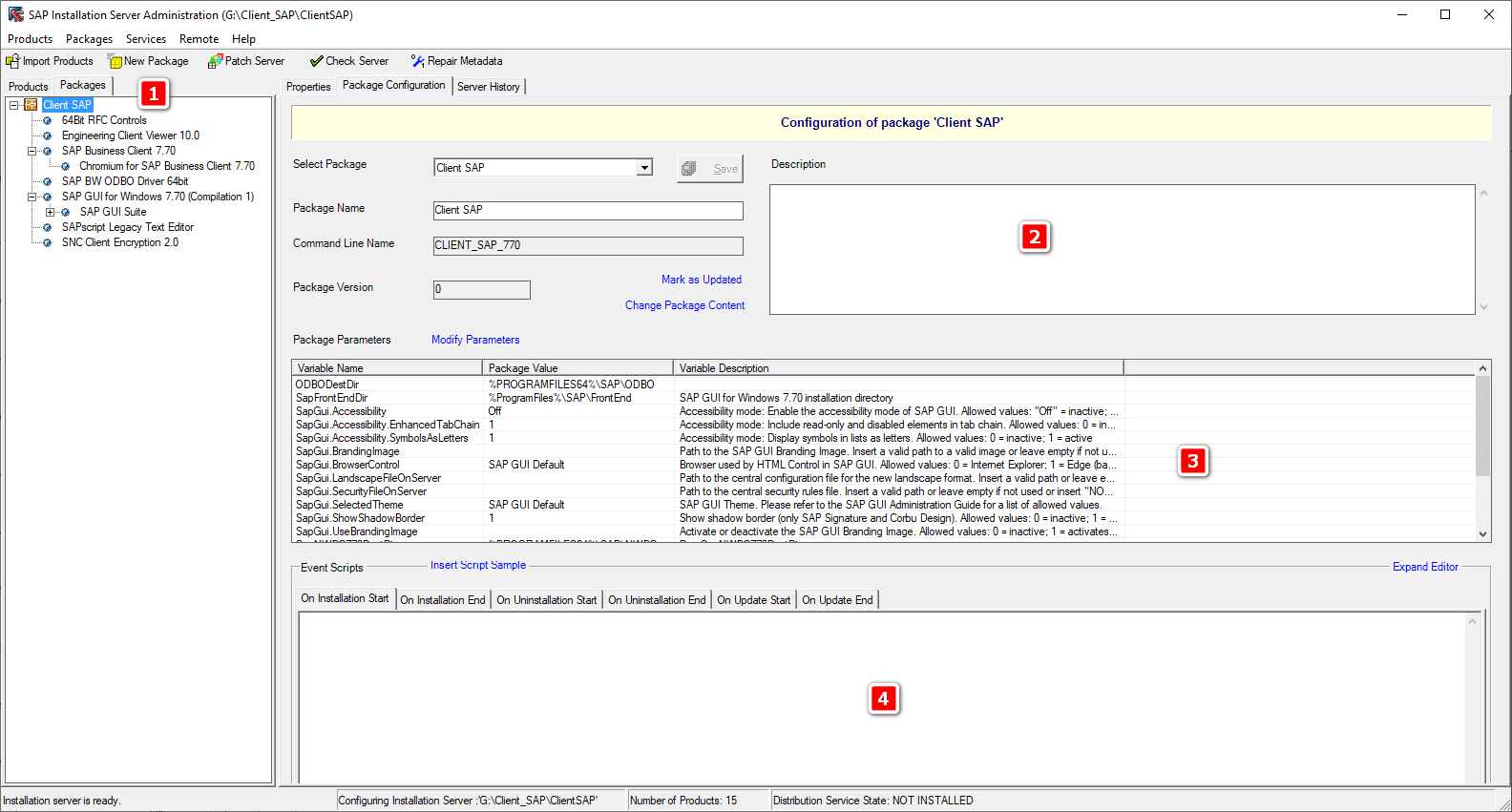Expand the SAP GUI Suite node

(50, 212)
